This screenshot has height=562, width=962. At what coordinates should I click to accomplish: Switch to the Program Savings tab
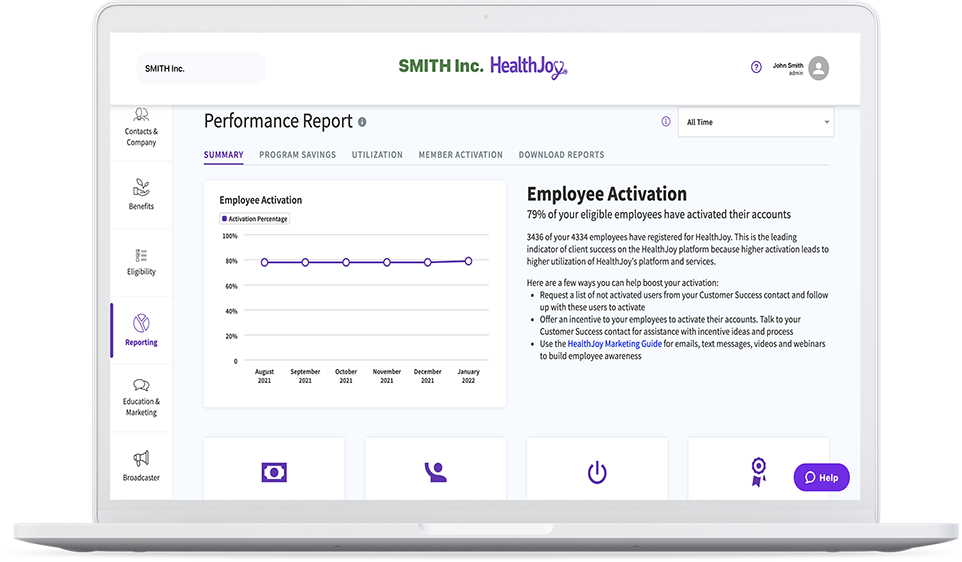click(298, 155)
